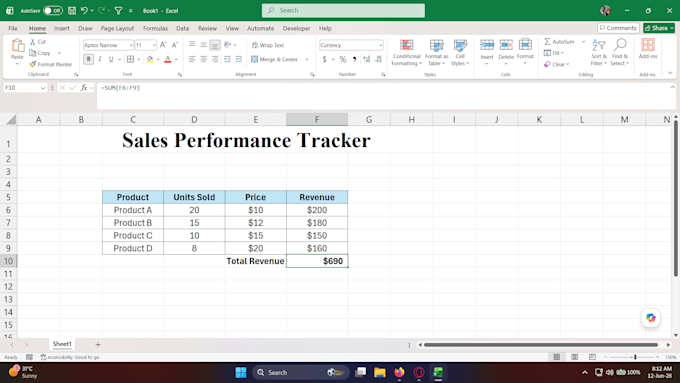Image resolution: width=680 pixels, height=383 pixels.
Task: Select the Sheet1 tab
Action: pyautogui.click(x=62, y=344)
